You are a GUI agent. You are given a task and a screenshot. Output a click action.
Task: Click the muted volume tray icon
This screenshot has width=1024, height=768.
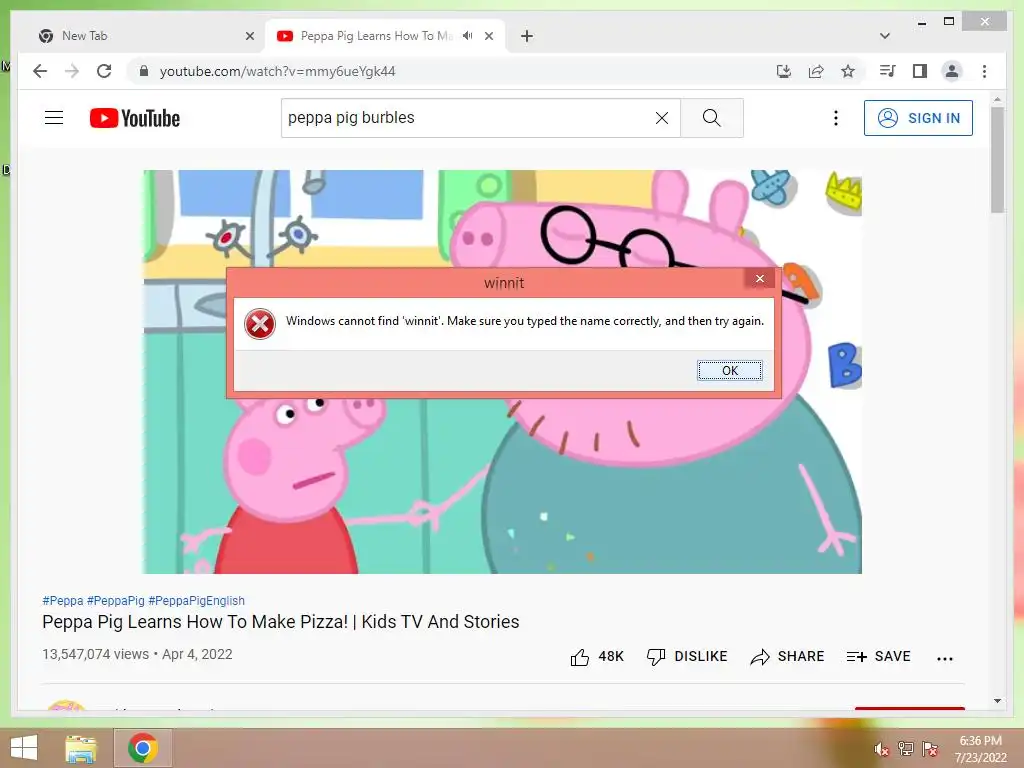click(x=881, y=749)
